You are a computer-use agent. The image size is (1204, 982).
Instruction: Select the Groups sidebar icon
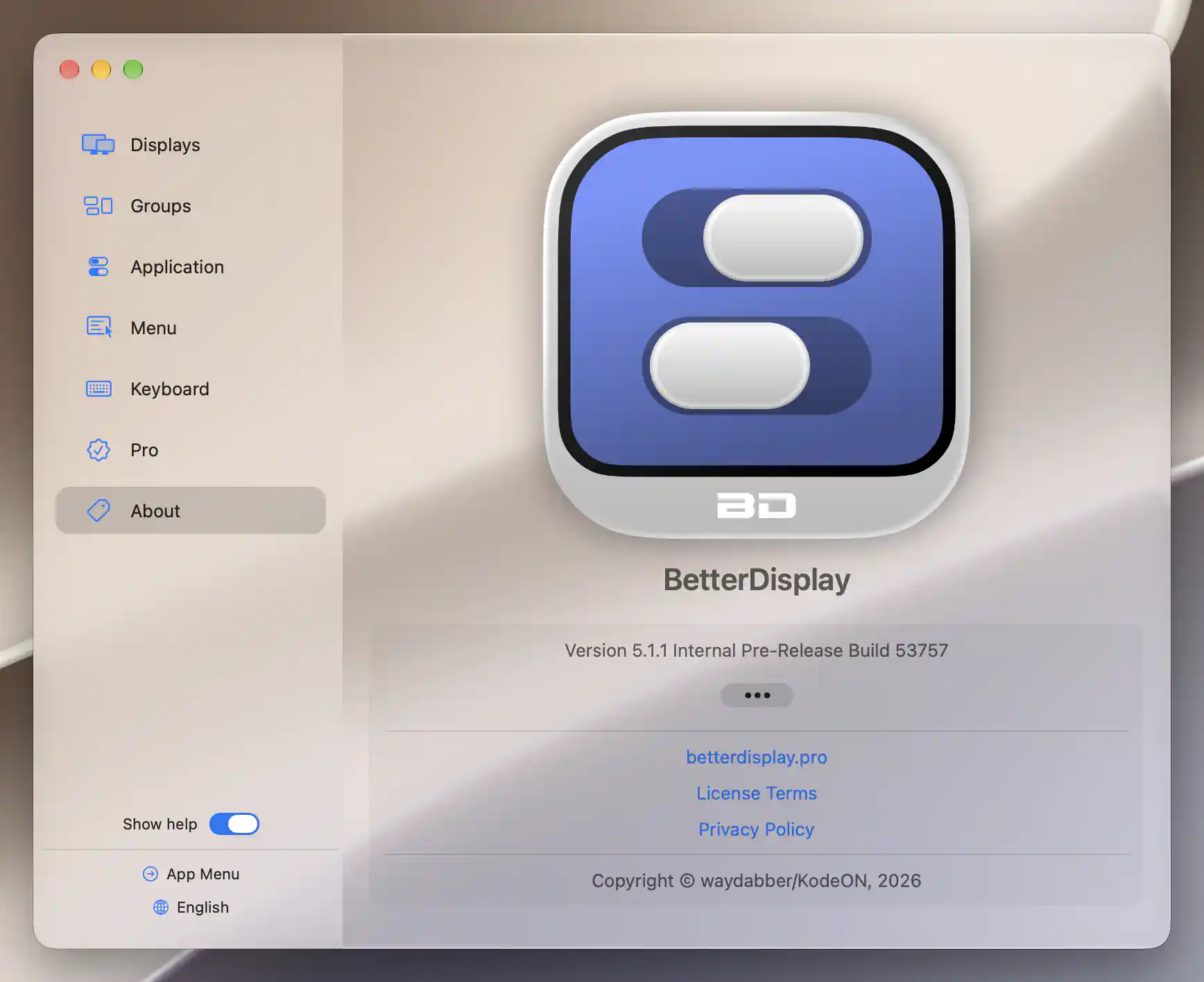pos(98,205)
